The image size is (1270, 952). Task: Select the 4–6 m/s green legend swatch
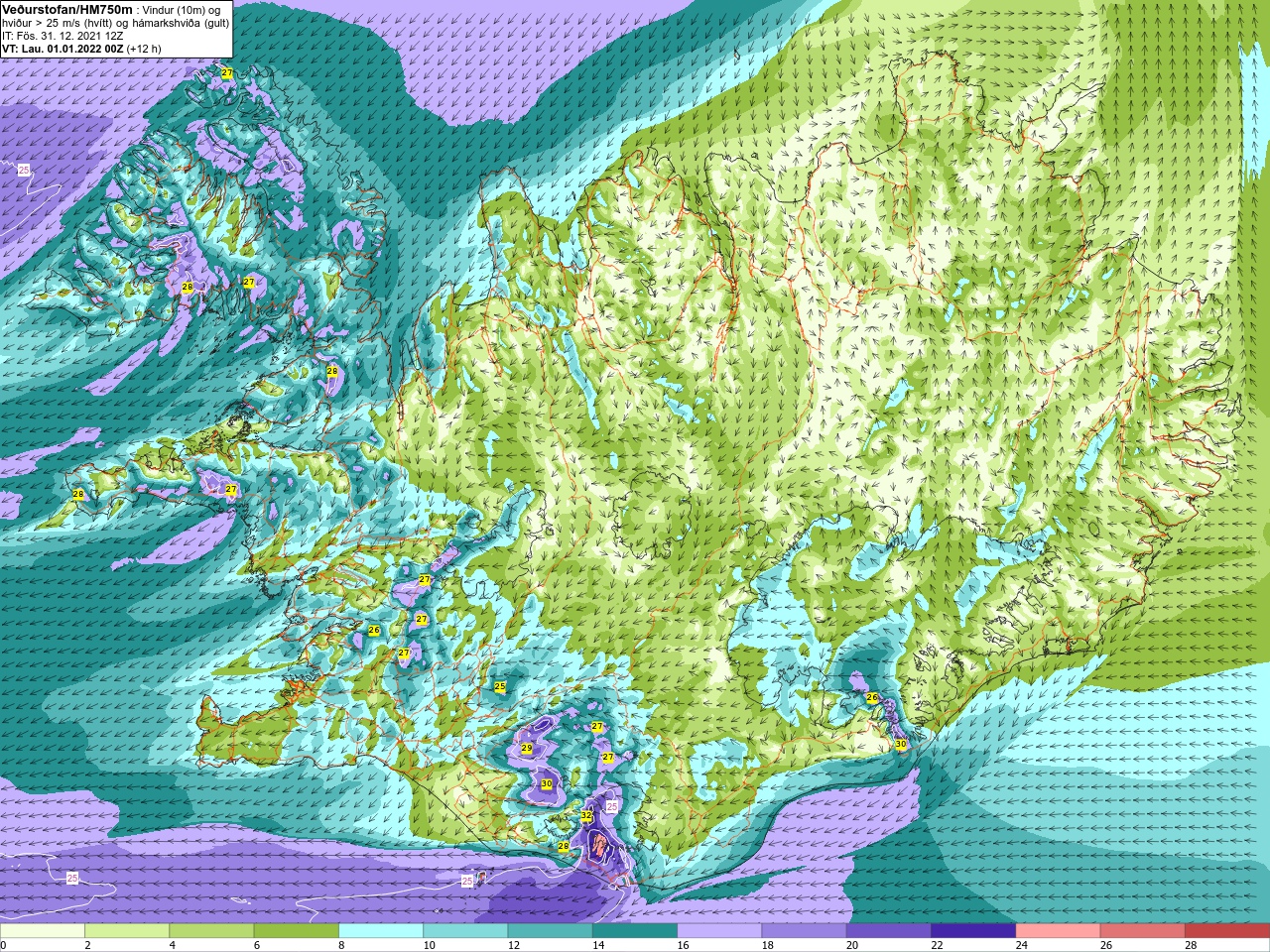point(211,931)
